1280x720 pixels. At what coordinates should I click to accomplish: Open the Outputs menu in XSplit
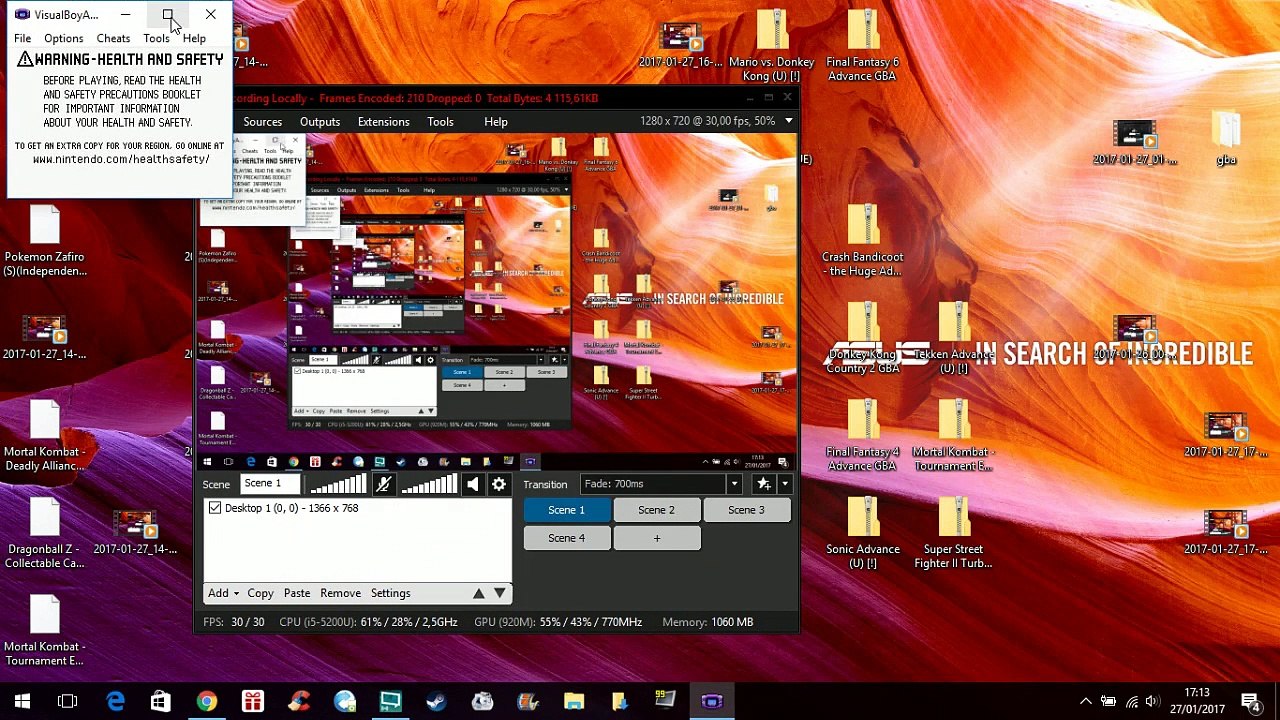click(320, 122)
